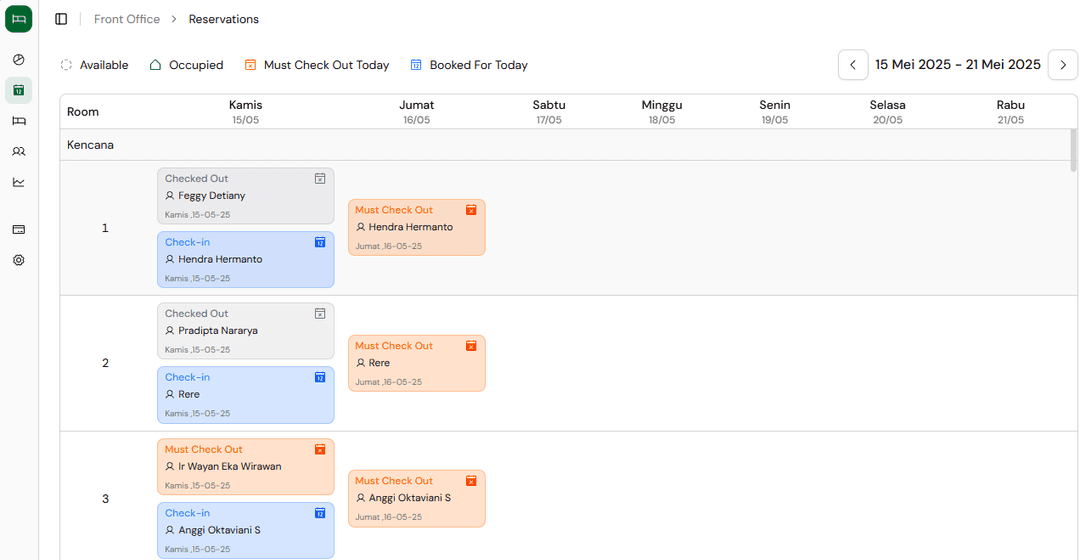Screen dimensions: 1080x560
Task: Click red icon on Ir Wayan Eka Wirawan card
Action: (x=320, y=449)
